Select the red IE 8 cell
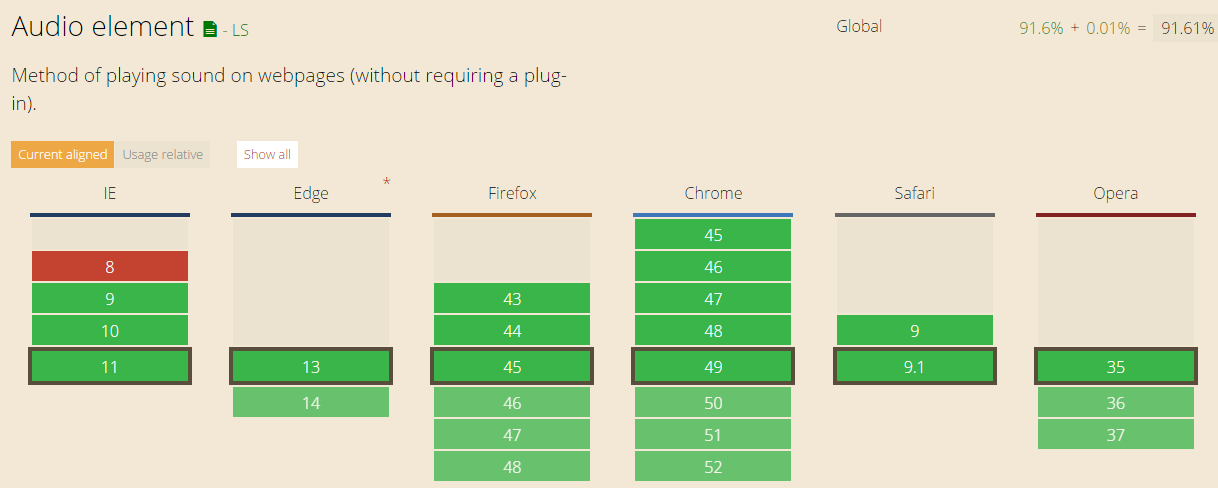 (x=110, y=267)
